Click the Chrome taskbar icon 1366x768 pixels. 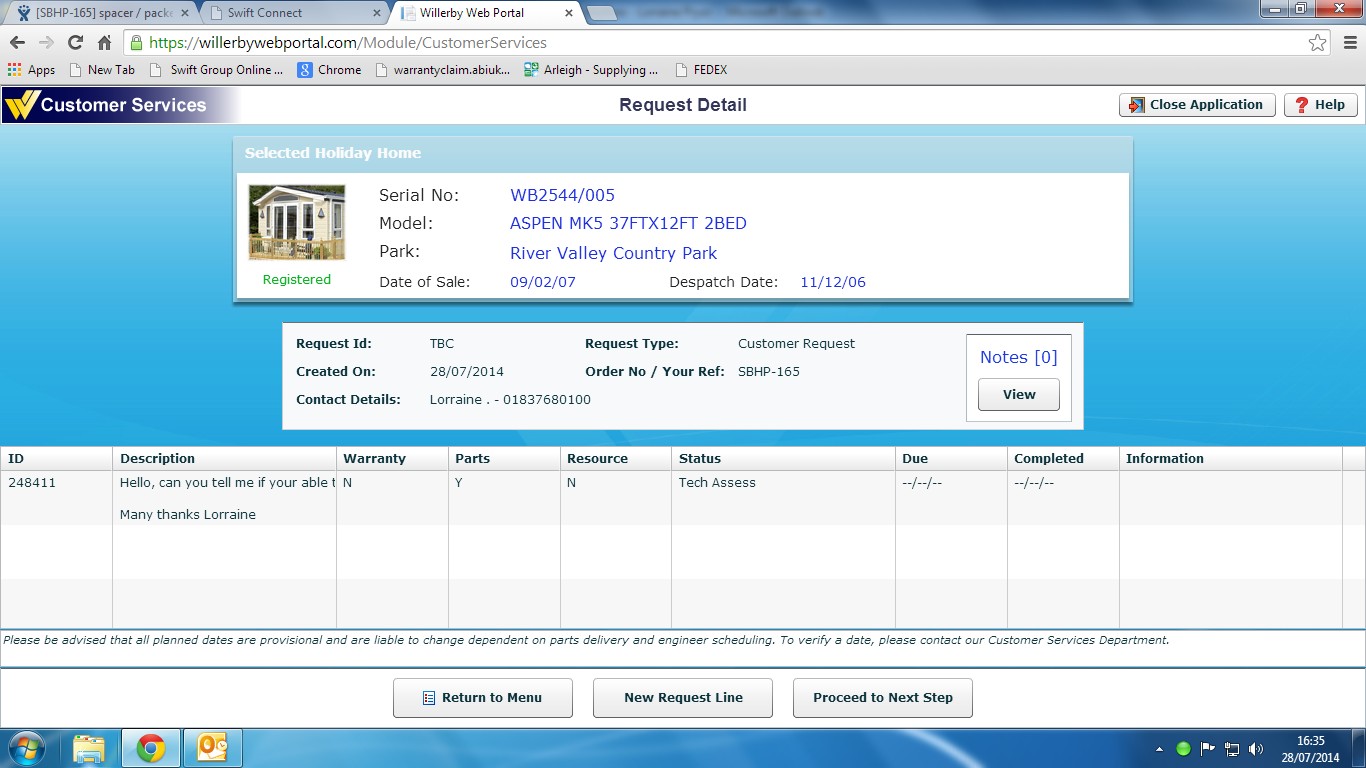point(151,748)
